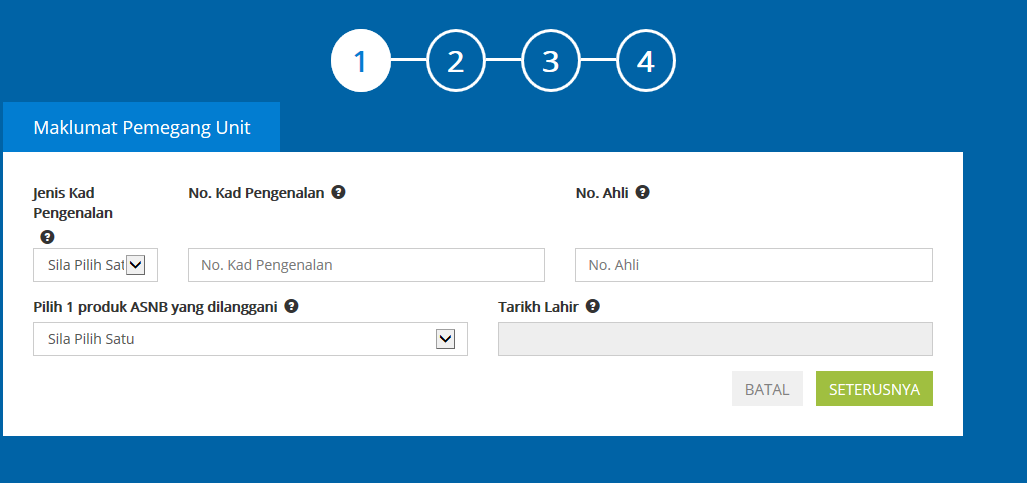1027x483 pixels.
Task: Select step 4 circle in progress indicator
Action: point(646,61)
